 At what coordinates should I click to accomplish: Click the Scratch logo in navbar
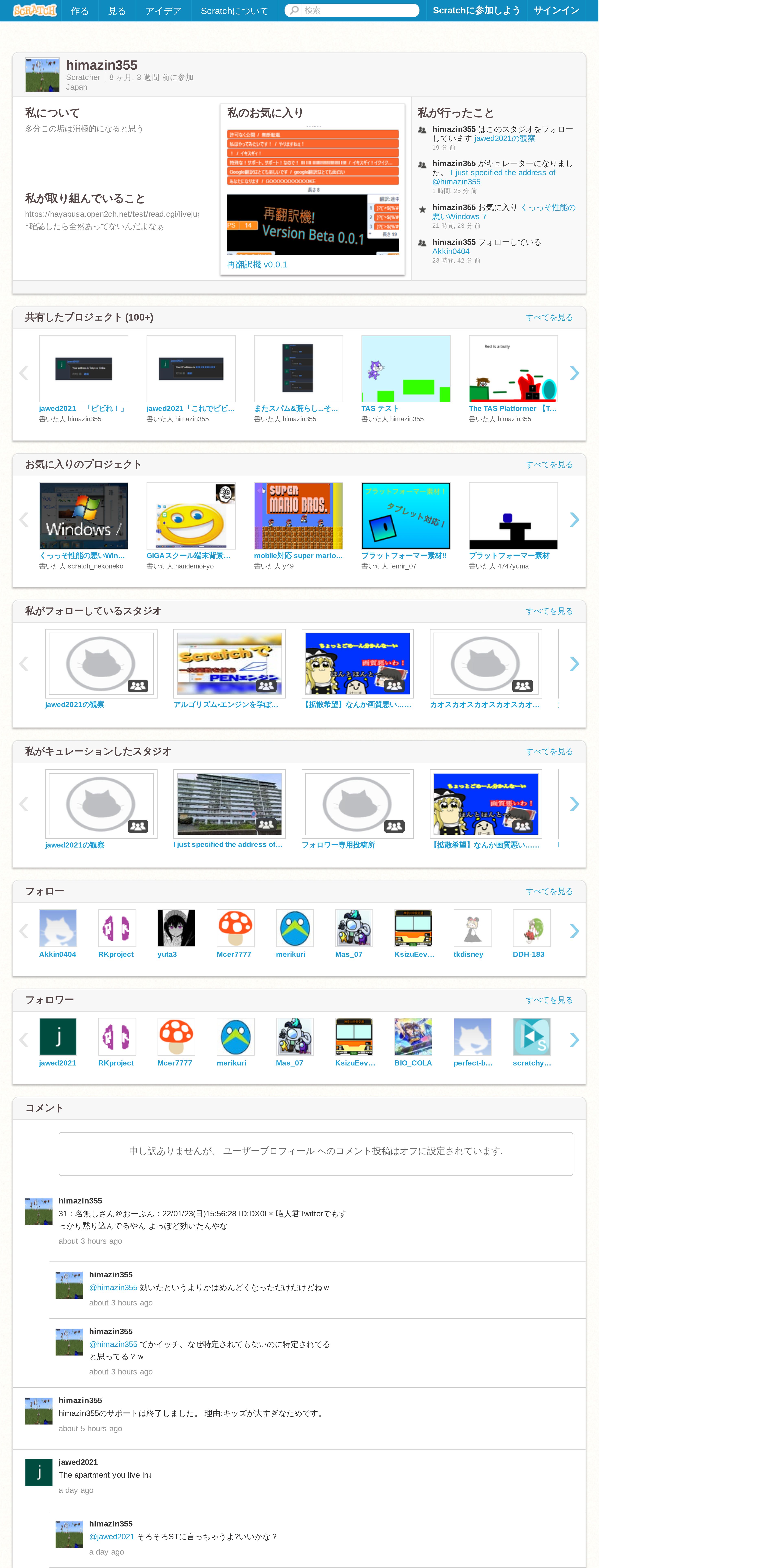tap(35, 10)
